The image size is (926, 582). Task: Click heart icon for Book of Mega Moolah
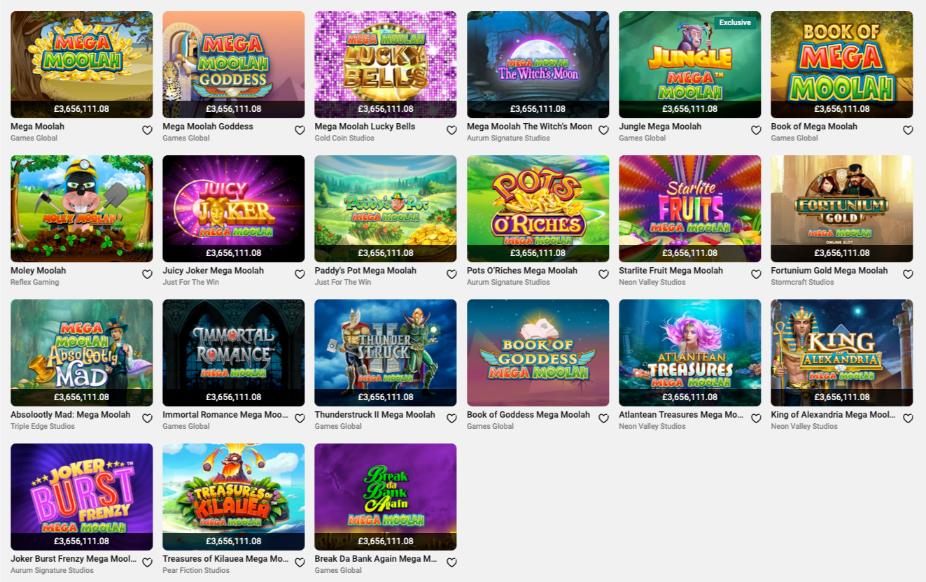click(x=908, y=130)
